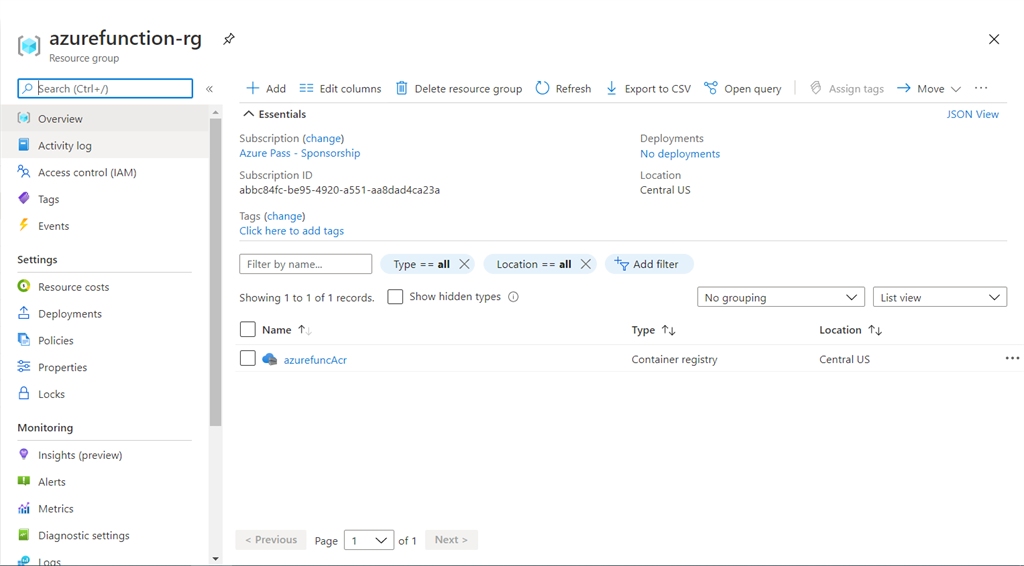The width and height of the screenshot is (1024, 566).
Task: Click Edit columns
Action: (340, 89)
